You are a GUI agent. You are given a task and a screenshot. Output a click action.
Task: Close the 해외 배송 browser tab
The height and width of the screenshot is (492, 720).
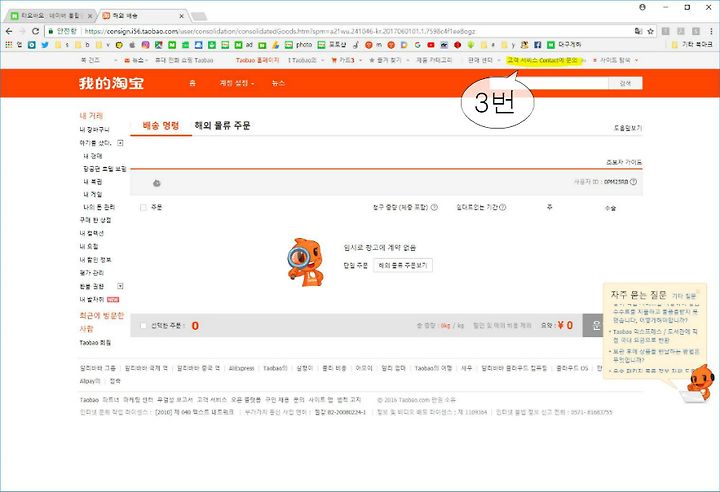pyautogui.click(x=181, y=16)
